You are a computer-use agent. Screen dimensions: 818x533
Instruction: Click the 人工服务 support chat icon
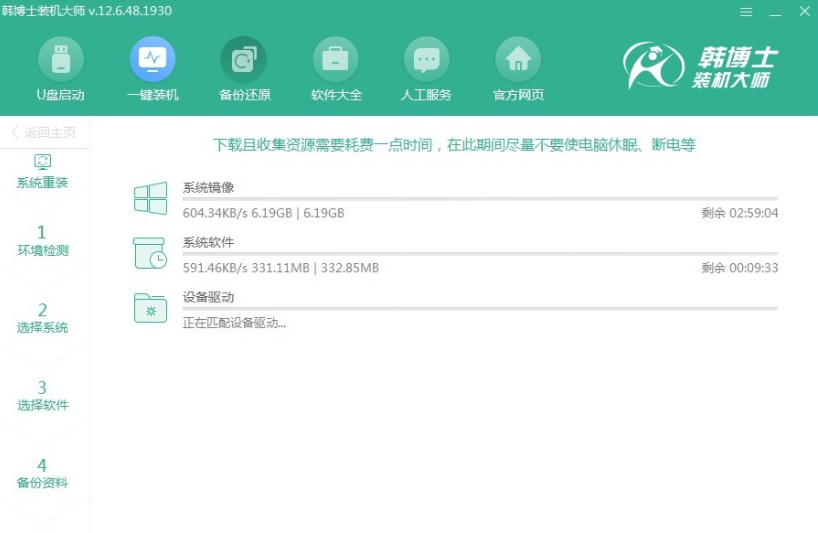coord(426,60)
